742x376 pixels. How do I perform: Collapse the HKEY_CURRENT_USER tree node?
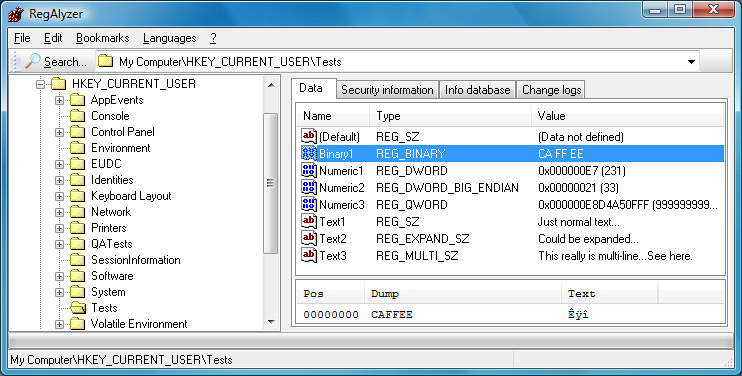tap(41, 84)
